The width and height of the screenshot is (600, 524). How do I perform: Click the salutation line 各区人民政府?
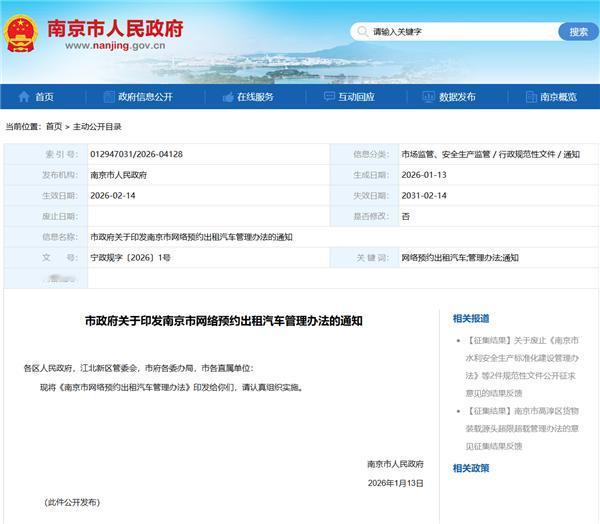click(139, 368)
